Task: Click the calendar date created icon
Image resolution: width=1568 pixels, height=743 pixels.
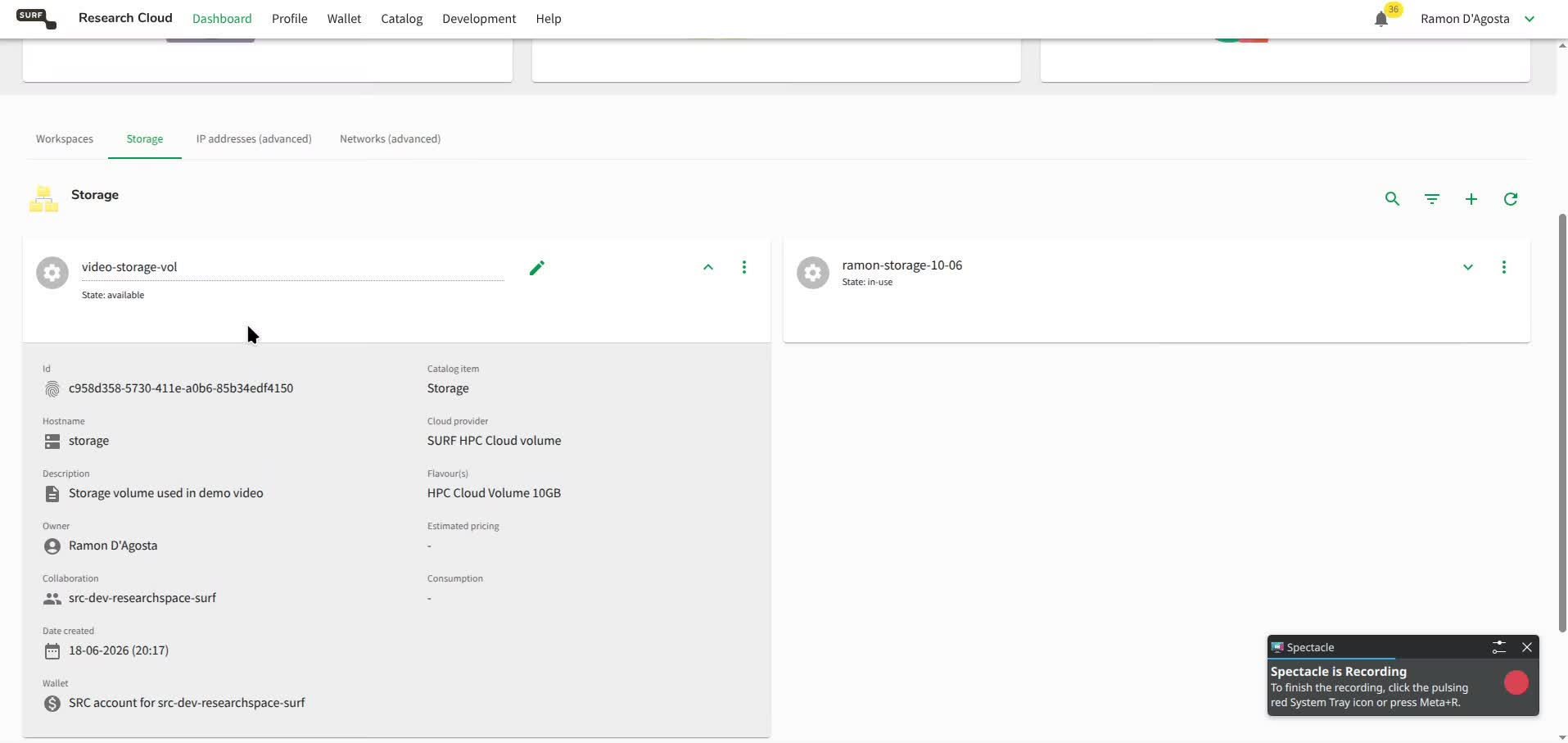Action: 52,651
